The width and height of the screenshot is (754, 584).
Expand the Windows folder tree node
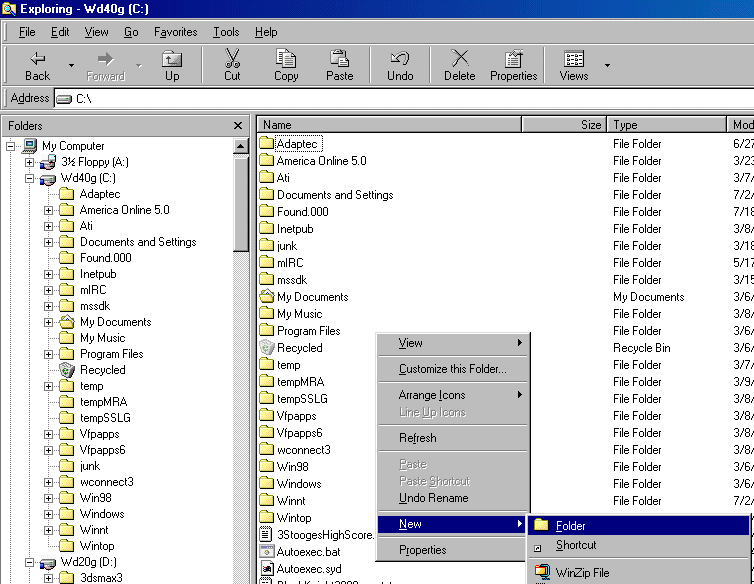tap(48, 514)
